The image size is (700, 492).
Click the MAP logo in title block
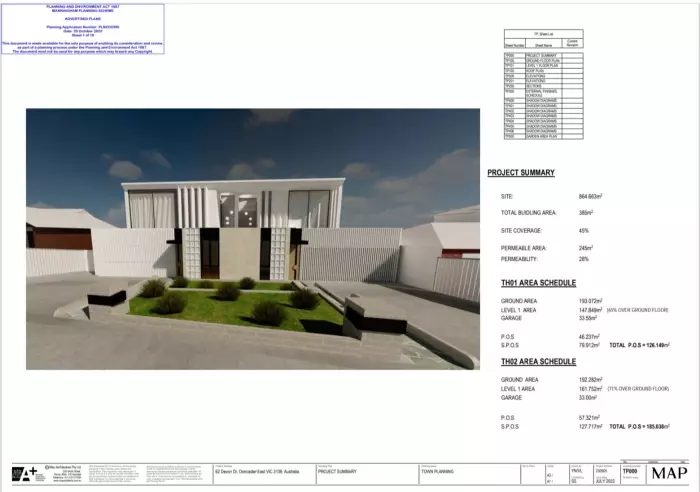[668, 473]
